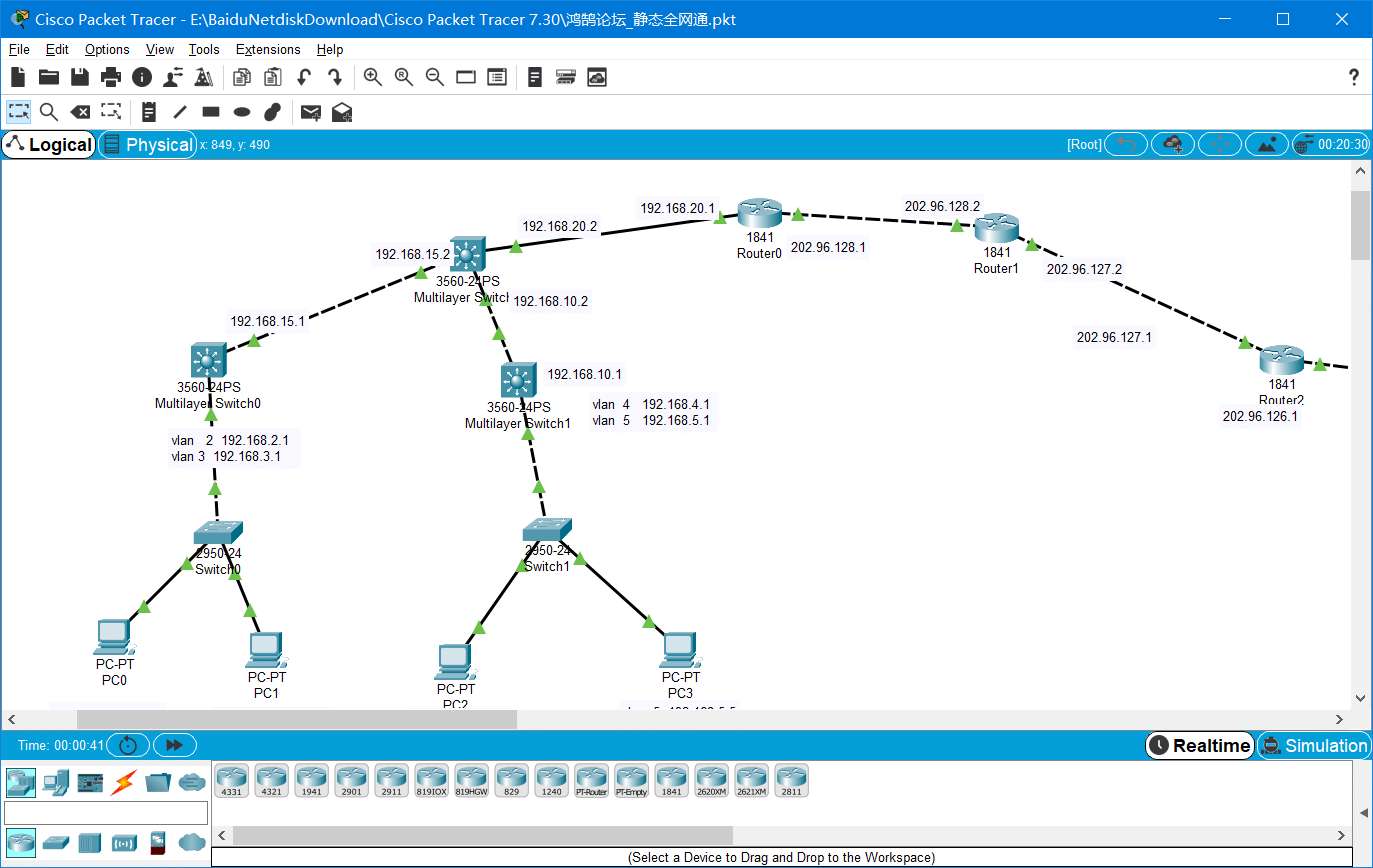Save the network with floppy icon

point(80,77)
